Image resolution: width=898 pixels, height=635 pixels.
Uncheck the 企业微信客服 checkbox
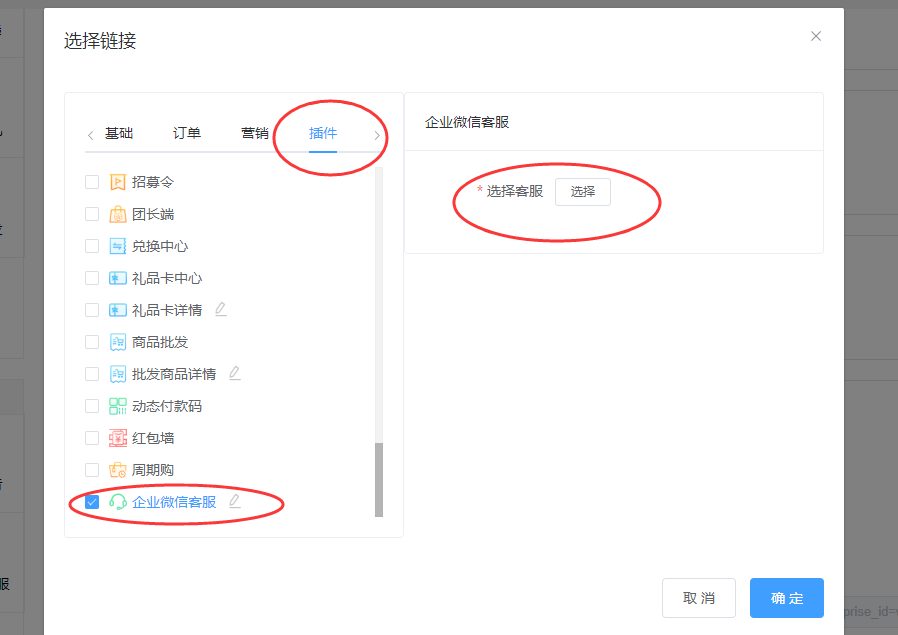[92, 502]
